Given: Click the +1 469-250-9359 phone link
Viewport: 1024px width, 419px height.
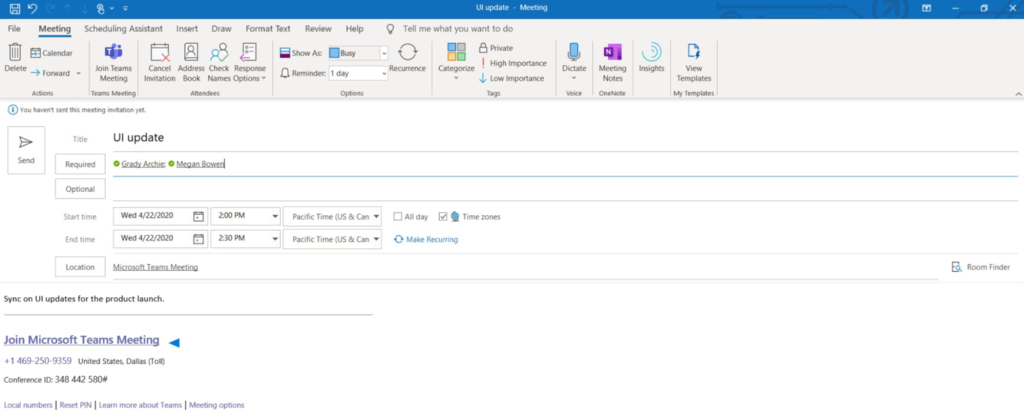Looking at the screenshot, I should click(x=38, y=361).
